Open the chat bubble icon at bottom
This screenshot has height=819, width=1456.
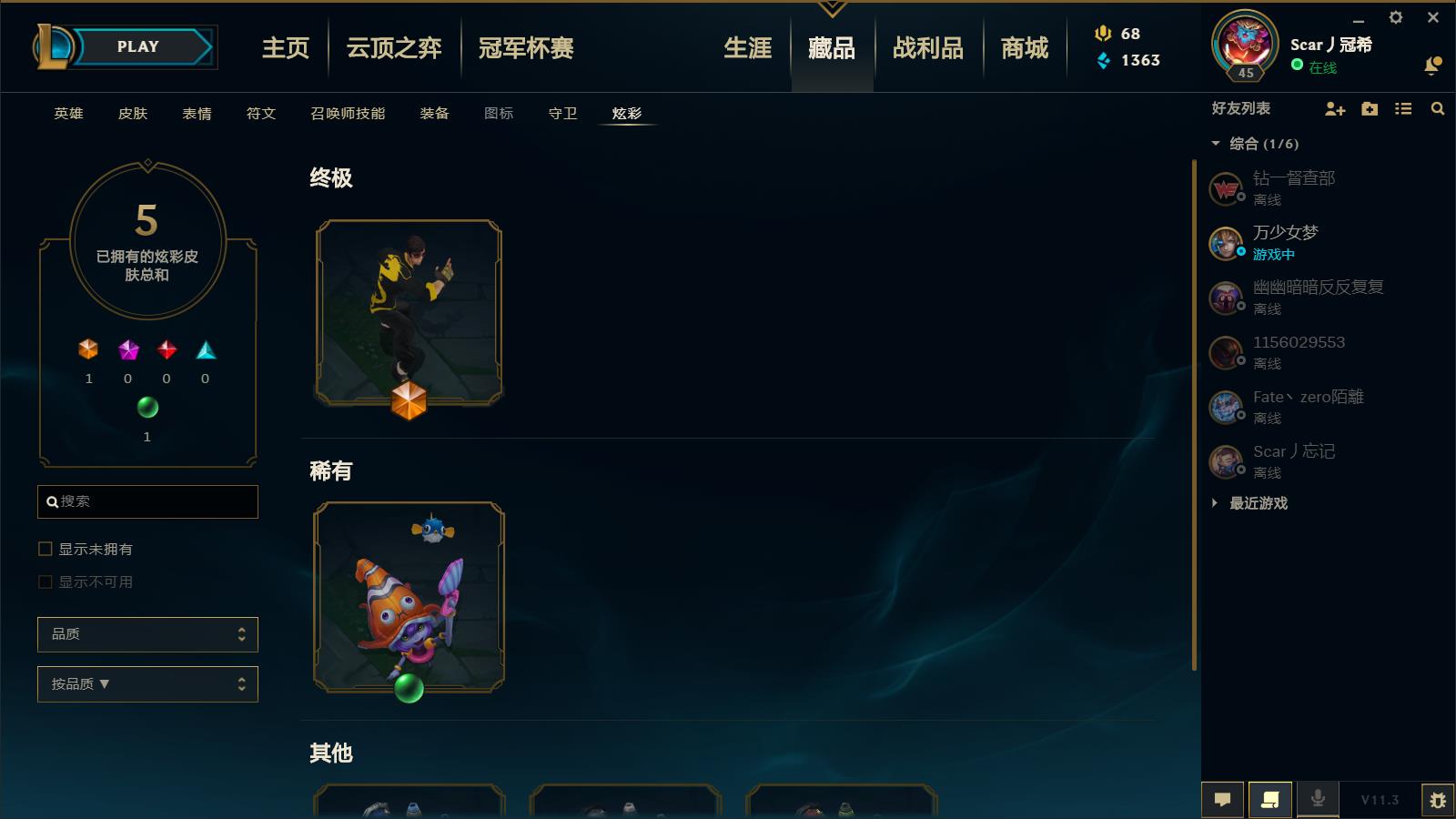click(1223, 800)
